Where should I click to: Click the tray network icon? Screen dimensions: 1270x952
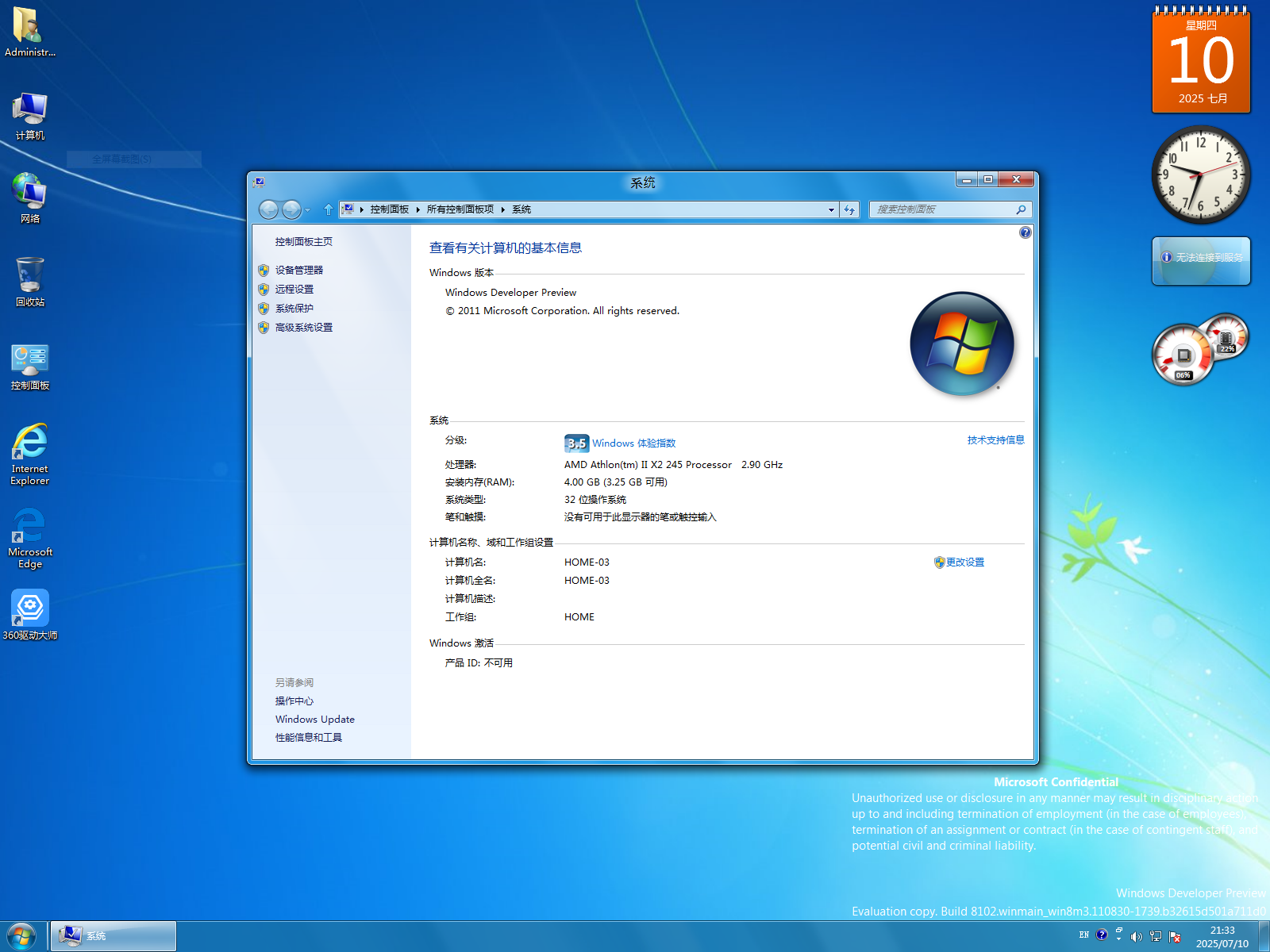[1156, 937]
